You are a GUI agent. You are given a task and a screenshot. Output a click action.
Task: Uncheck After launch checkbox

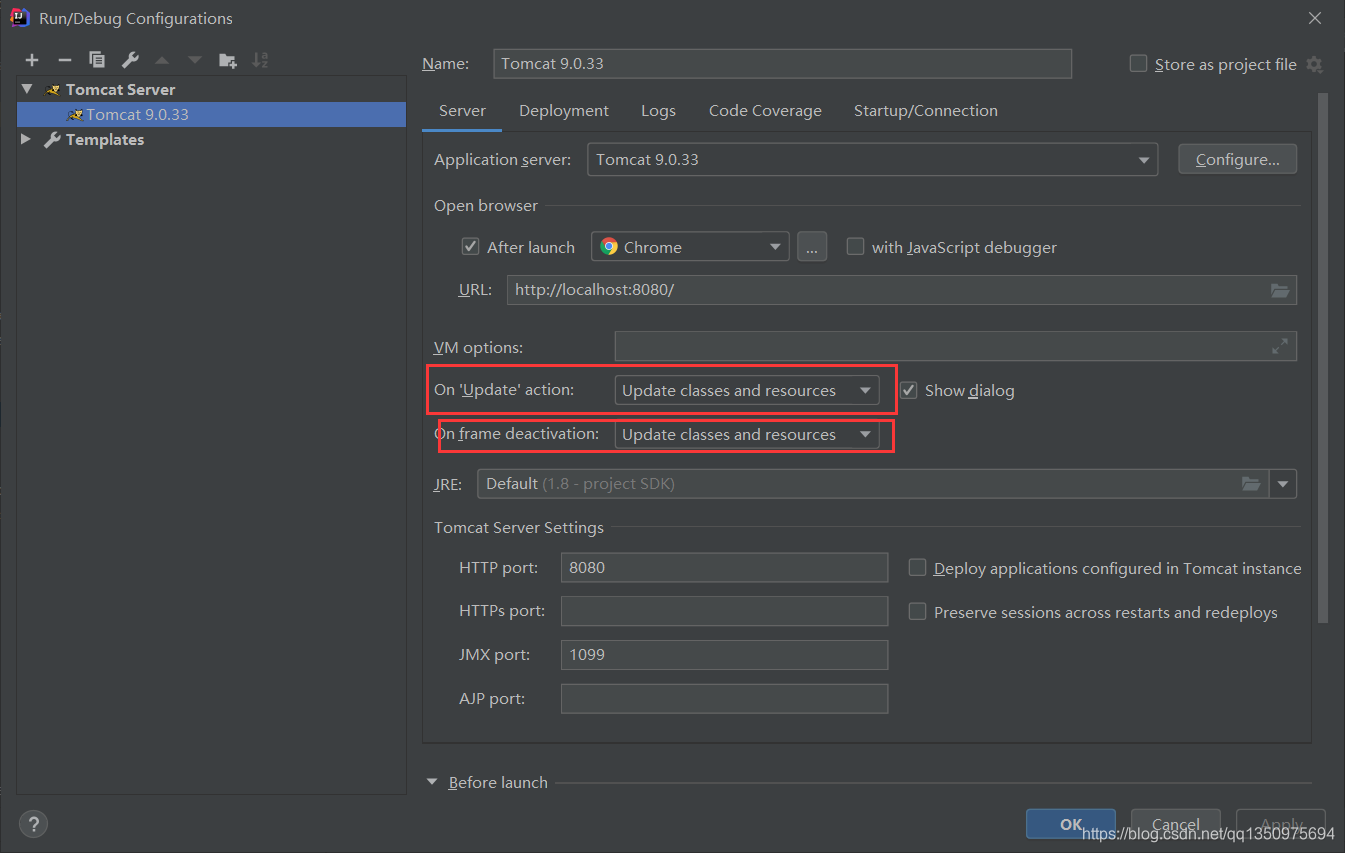(470, 246)
